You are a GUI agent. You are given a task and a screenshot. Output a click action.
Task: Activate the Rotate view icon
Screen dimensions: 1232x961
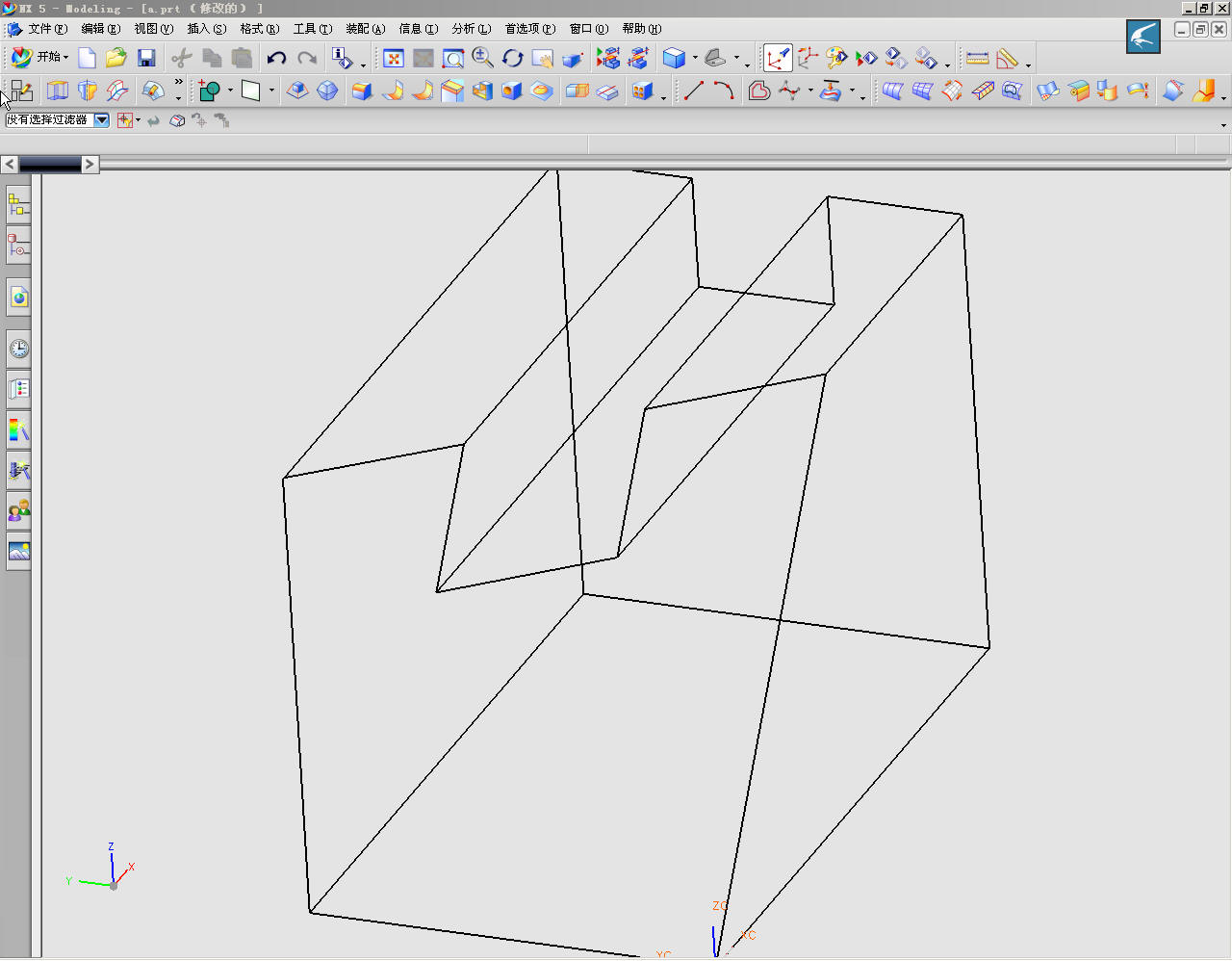click(512, 59)
